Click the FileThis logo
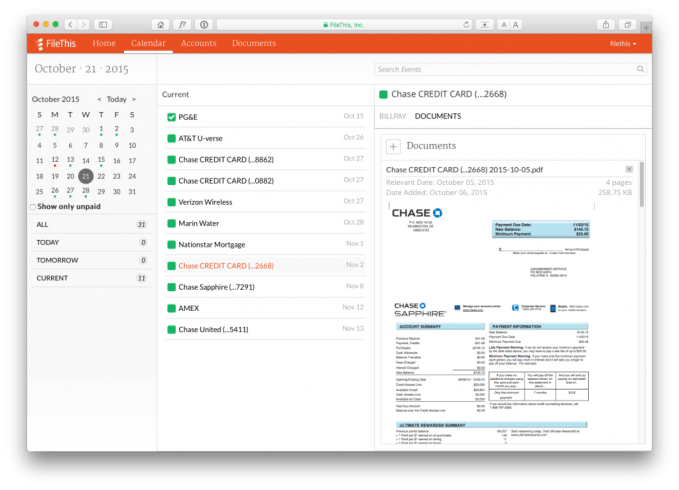This screenshot has width=679, height=490. click(56, 43)
